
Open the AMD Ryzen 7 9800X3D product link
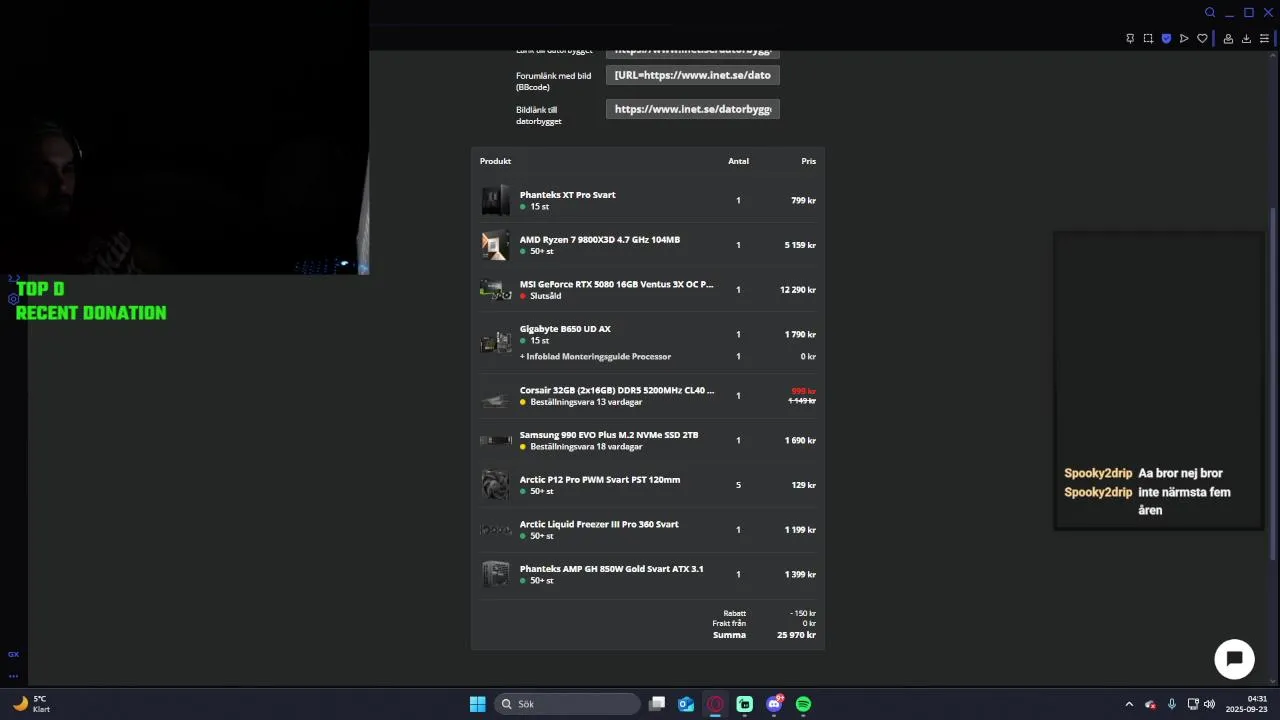click(600, 240)
